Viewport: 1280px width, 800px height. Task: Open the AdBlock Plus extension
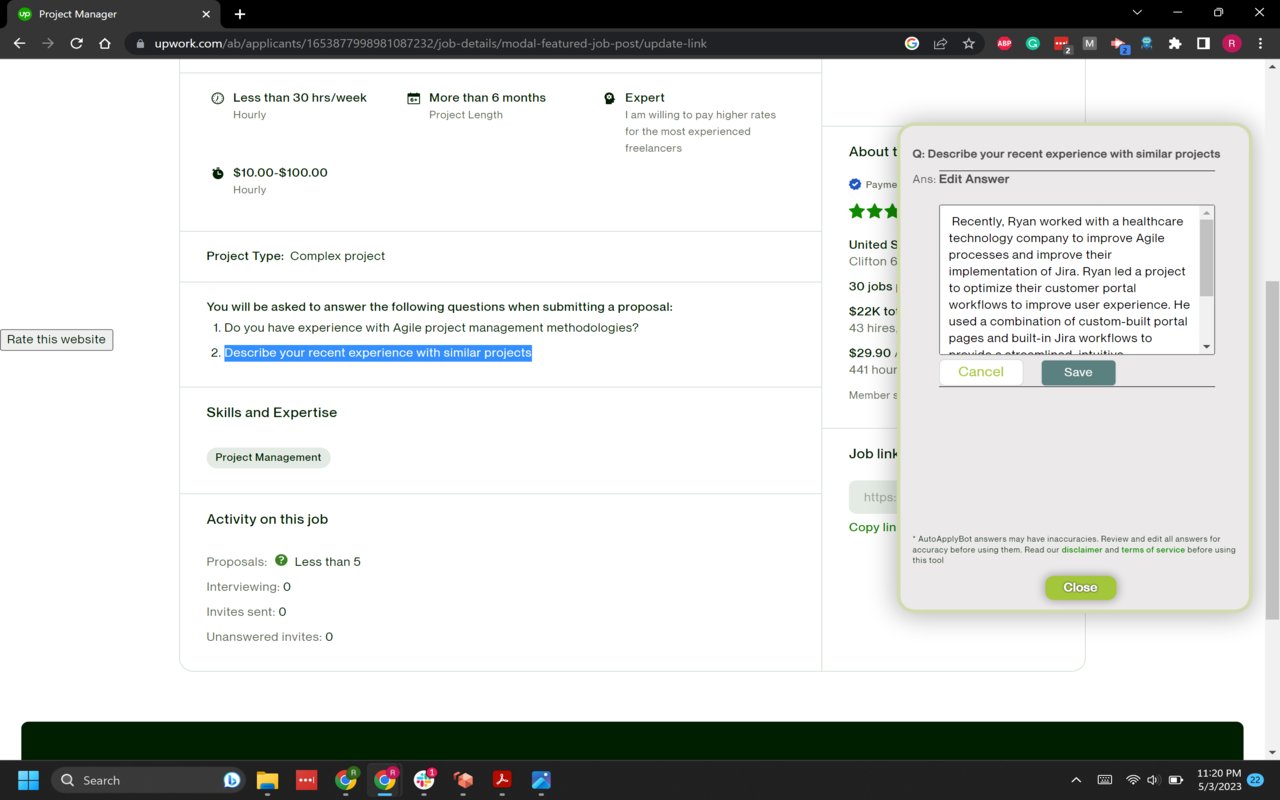click(1004, 43)
